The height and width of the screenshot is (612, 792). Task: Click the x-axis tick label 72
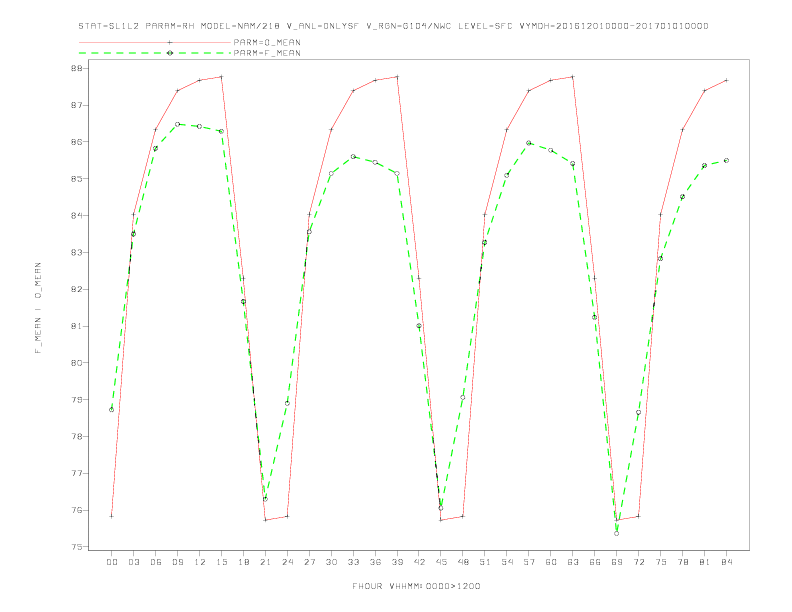coord(639,562)
